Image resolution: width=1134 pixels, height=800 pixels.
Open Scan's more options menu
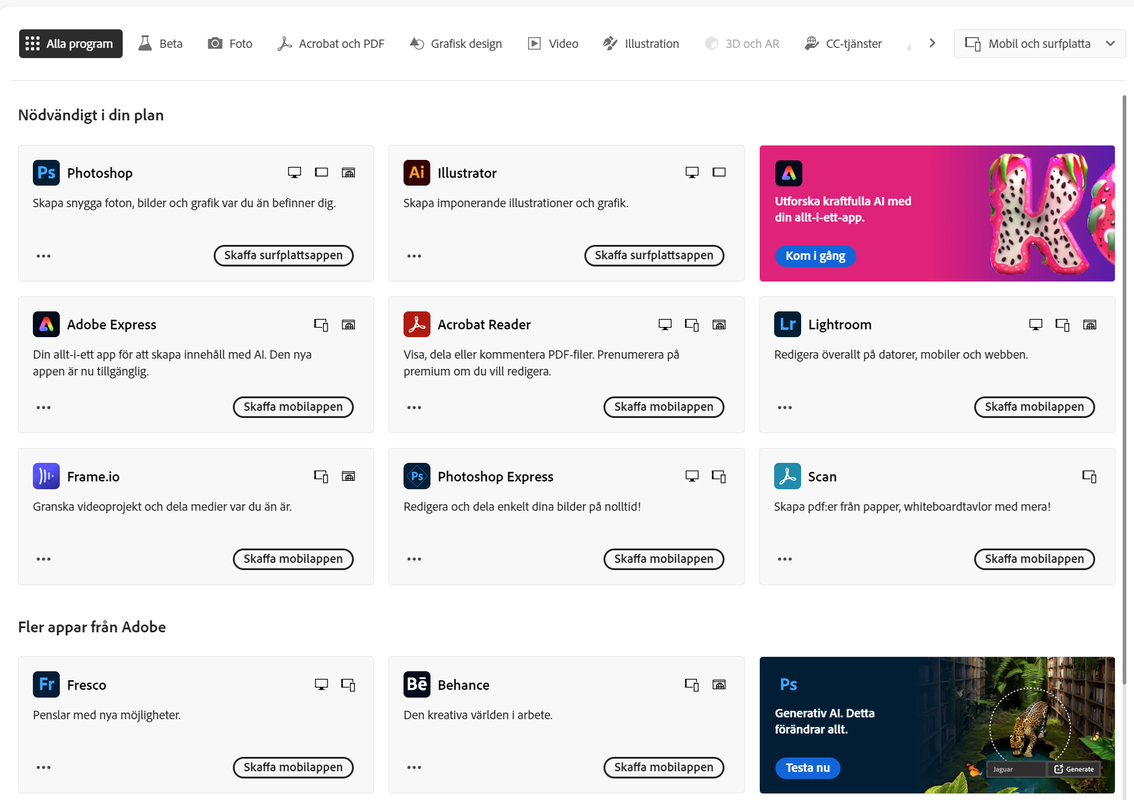pos(785,559)
